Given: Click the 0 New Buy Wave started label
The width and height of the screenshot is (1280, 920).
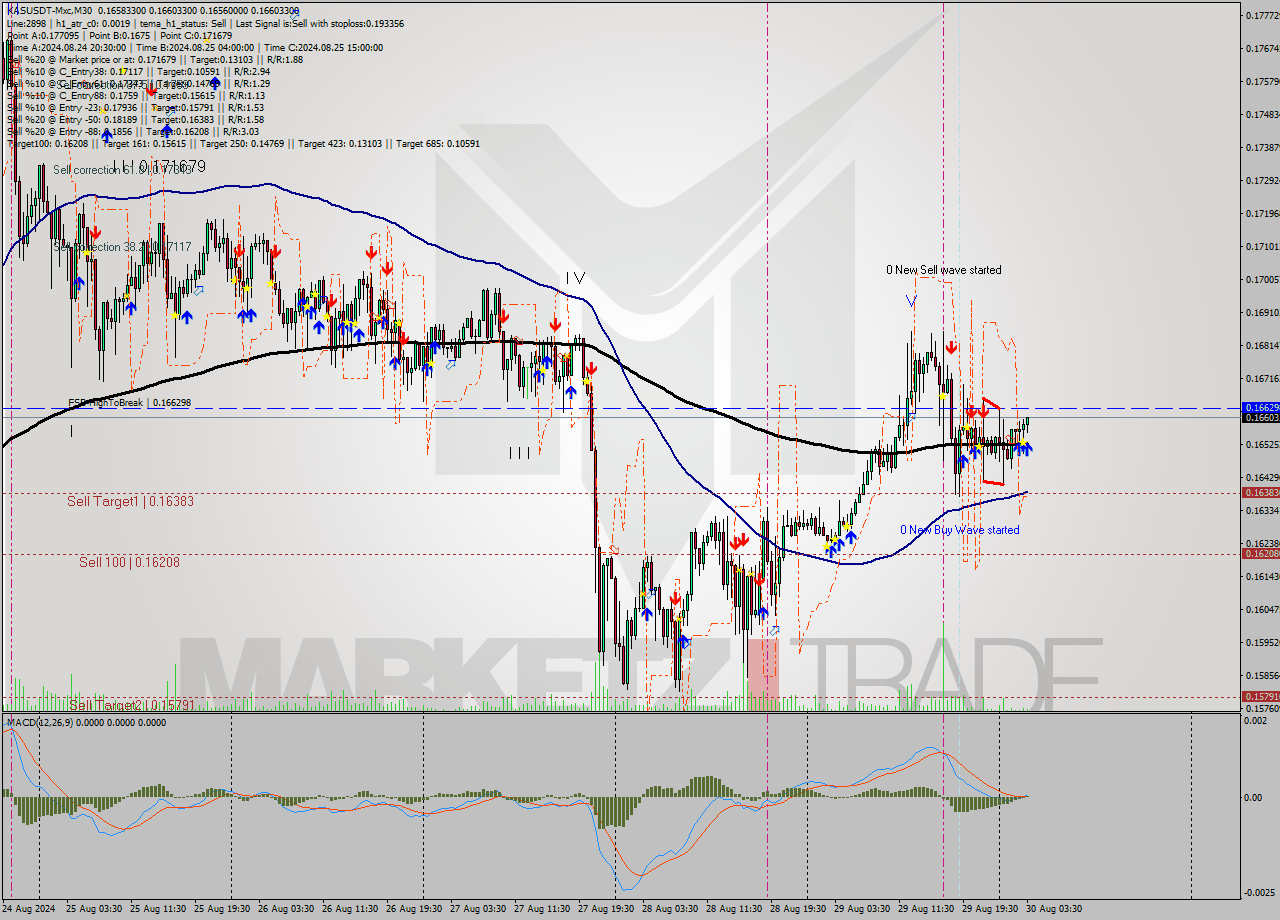Looking at the screenshot, I should click(959, 530).
